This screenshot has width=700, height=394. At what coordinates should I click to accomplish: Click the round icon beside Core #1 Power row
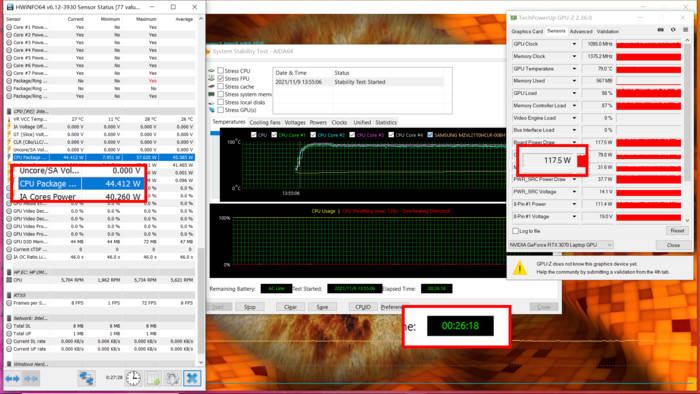pyautogui.click(x=9, y=27)
